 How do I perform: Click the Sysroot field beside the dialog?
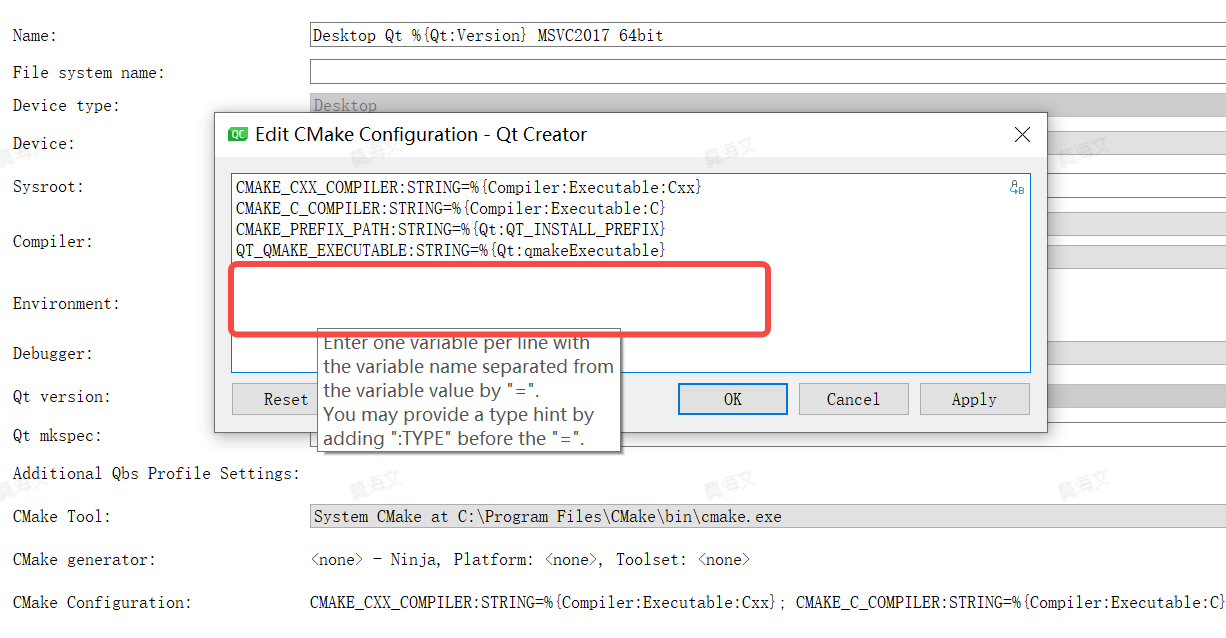point(1136,186)
